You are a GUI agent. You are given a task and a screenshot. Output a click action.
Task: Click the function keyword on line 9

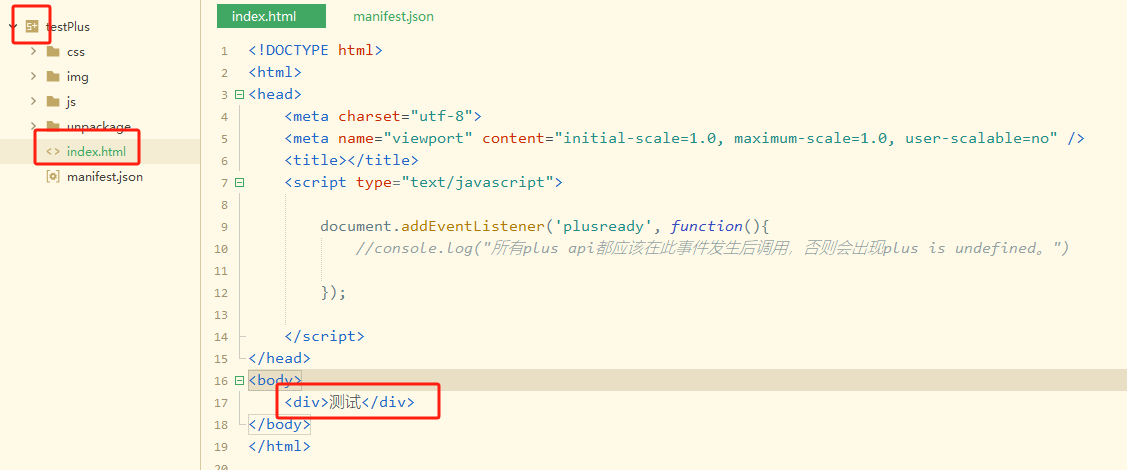pos(706,226)
